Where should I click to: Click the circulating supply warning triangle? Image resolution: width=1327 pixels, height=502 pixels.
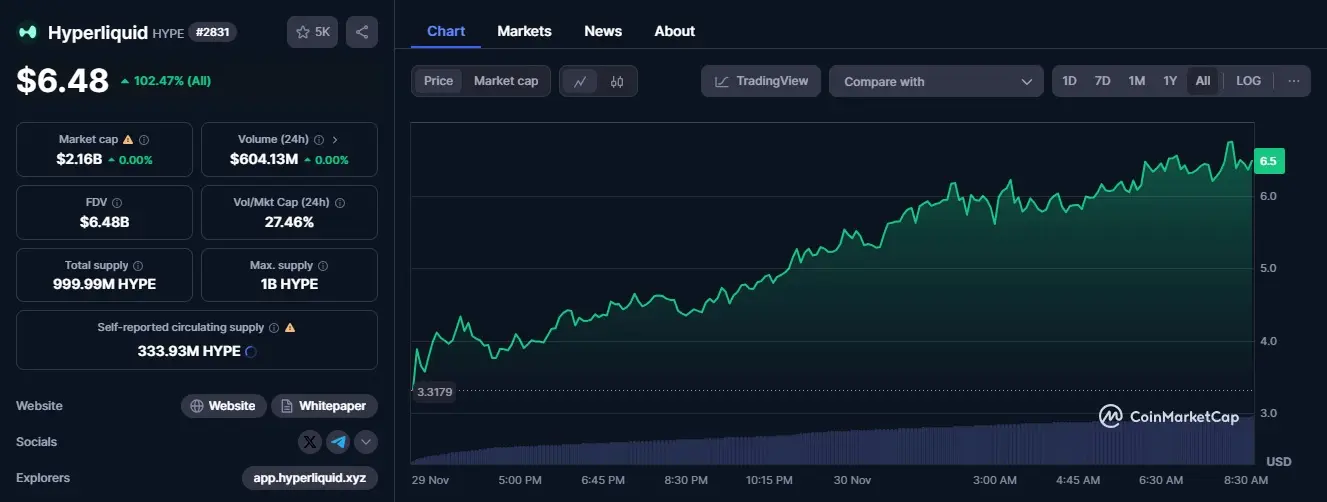[x=290, y=327]
